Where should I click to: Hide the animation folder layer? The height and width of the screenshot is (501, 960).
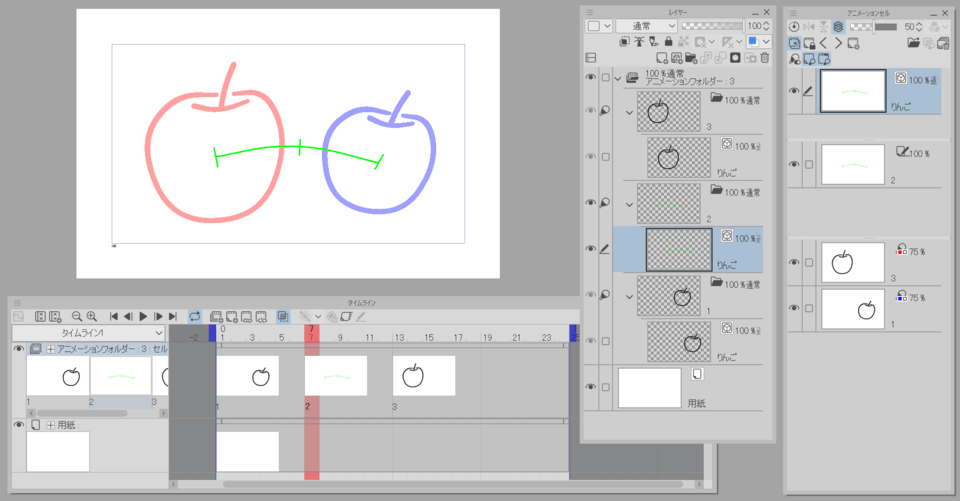click(590, 78)
